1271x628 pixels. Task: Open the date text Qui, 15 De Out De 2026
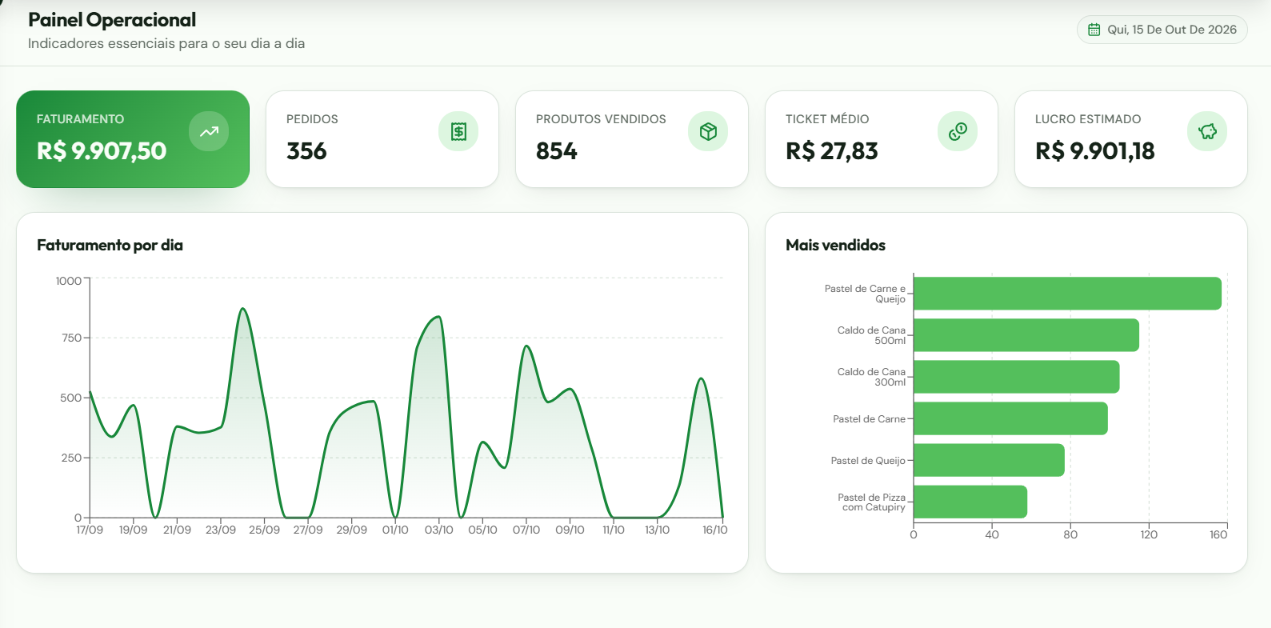coord(1172,30)
